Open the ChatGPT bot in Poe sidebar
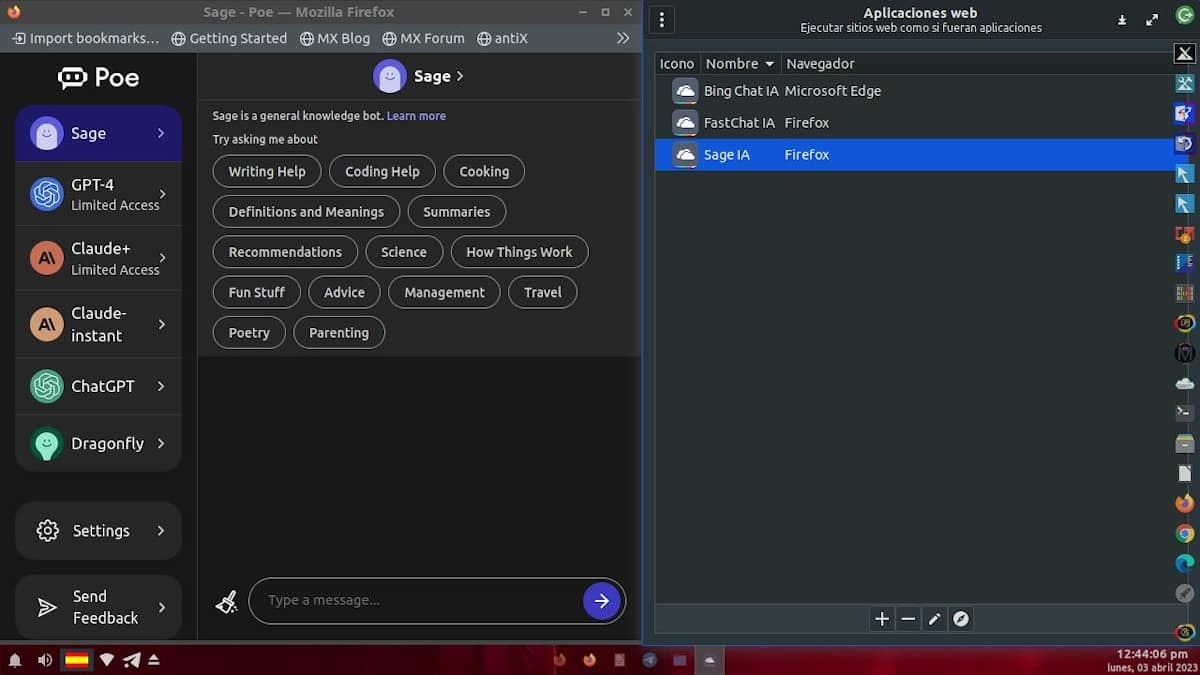The height and width of the screenshot is (675, 1200). click(x=98, y=387)
